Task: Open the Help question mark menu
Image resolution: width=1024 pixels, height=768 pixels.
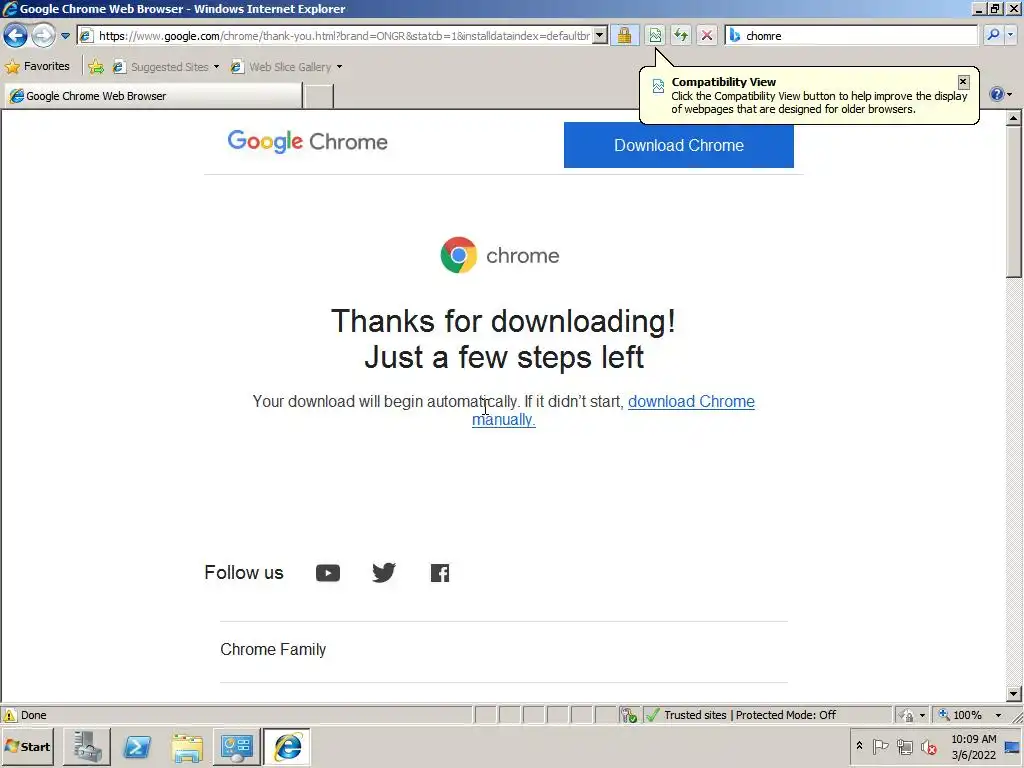Action: (1000, 95)
